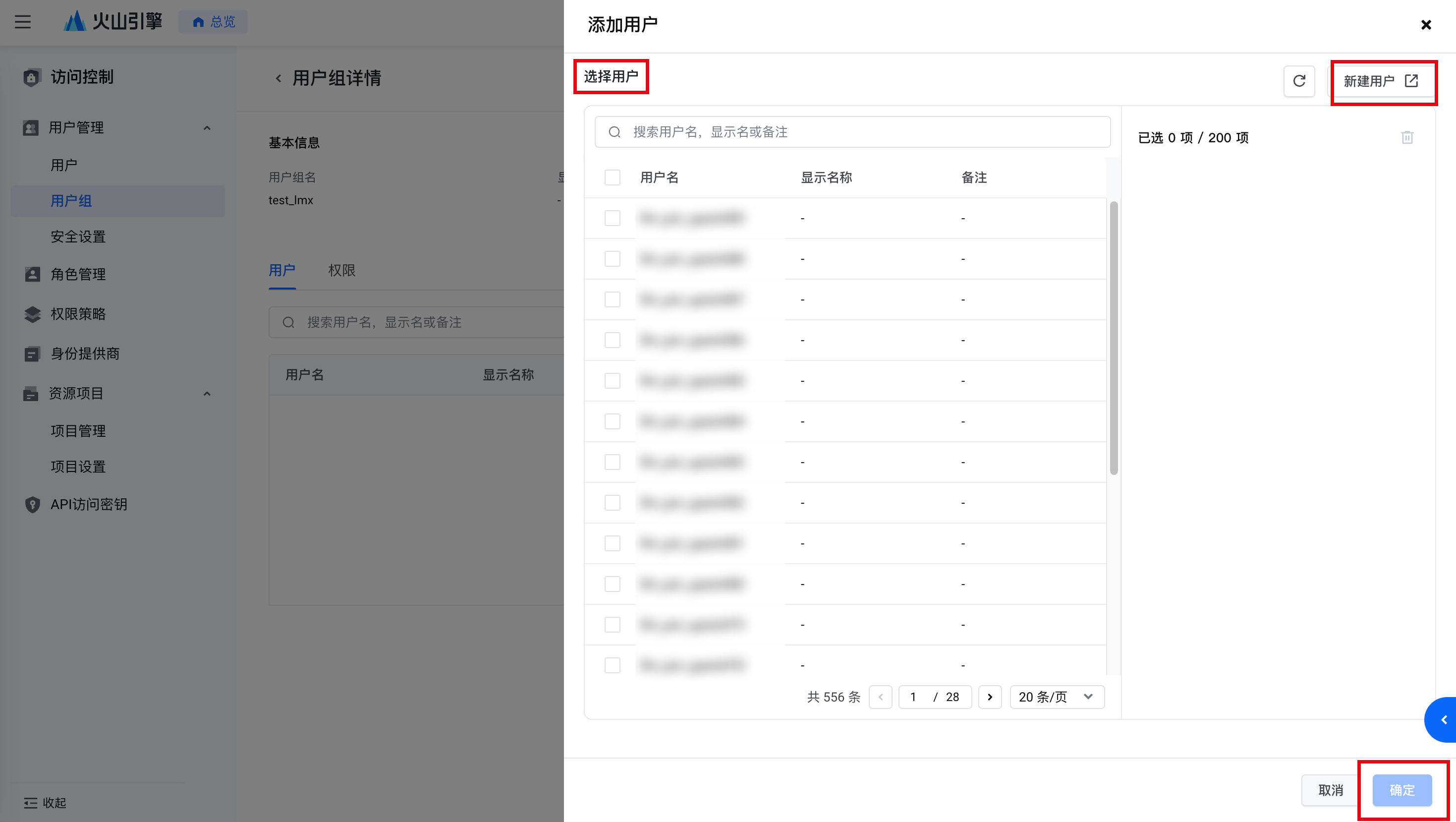Go back using the arrow beside 用户组详情
1456x822 pixels.
(x=278, y=78)
